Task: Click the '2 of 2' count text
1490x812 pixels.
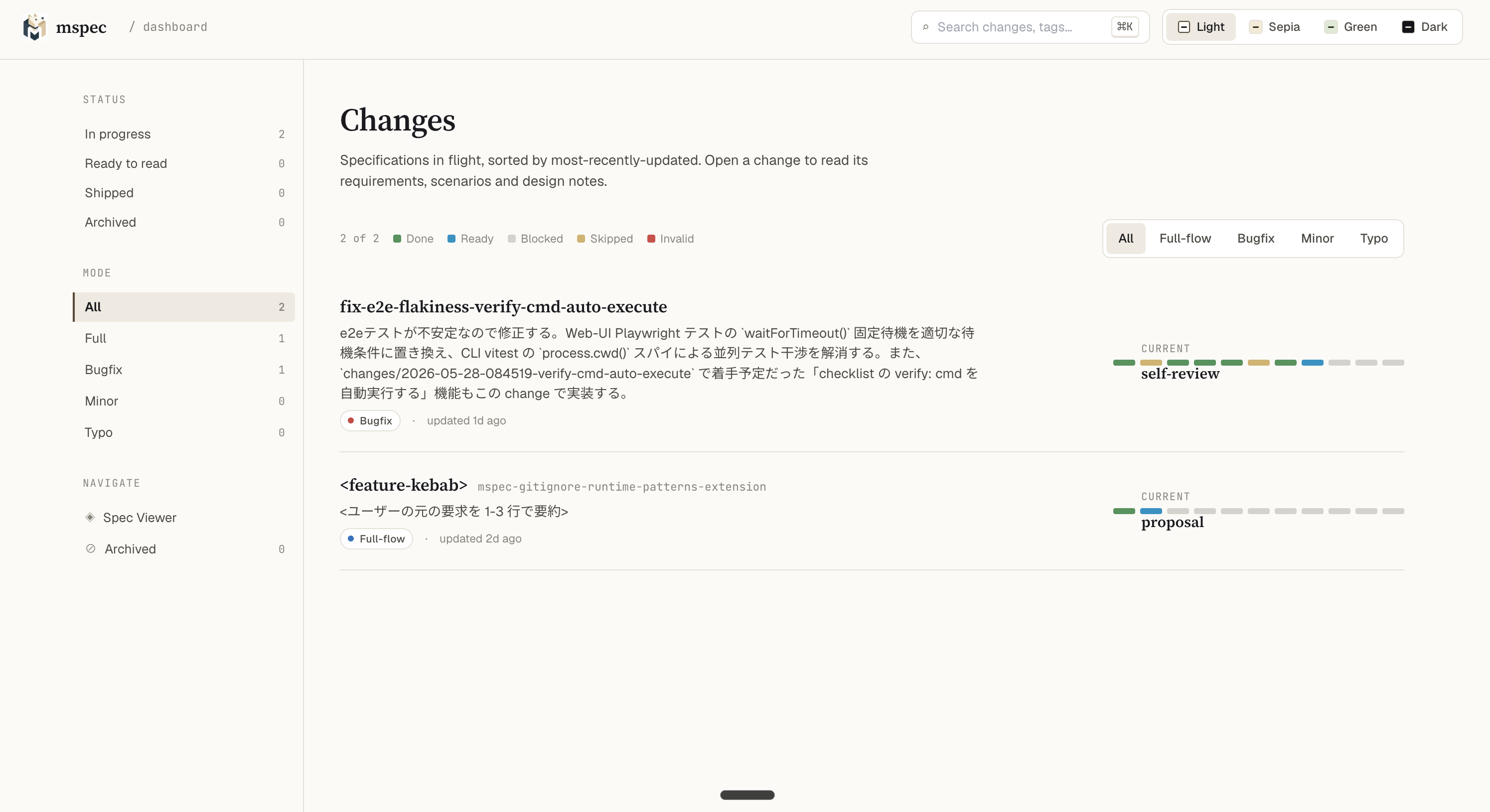Action: [359, 239]
